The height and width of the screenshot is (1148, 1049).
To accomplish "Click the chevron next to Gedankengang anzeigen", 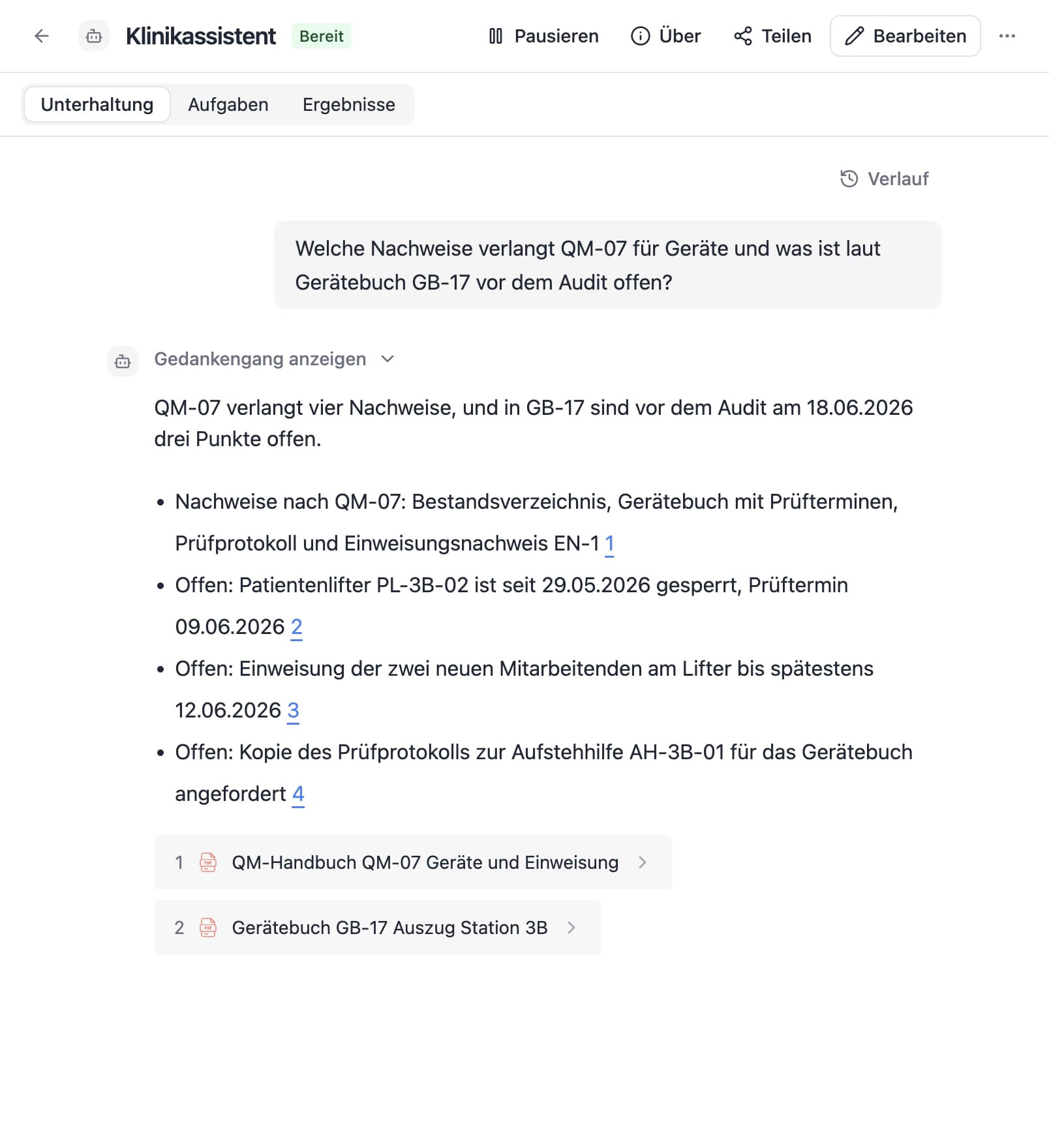I will coord(388,359).
